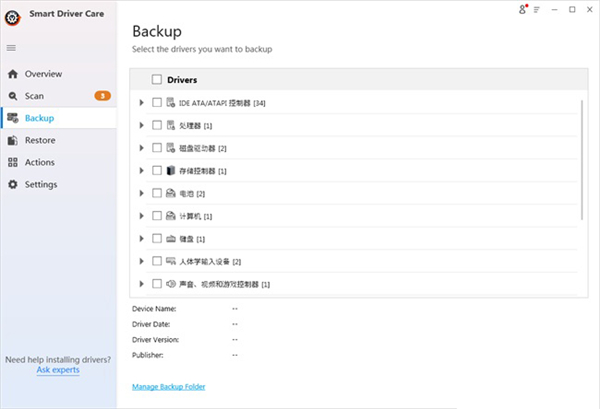Check the Drivers select-all checkbox
Screen dimensions: 600x409
pyautogui.click(x=157, y=79)
